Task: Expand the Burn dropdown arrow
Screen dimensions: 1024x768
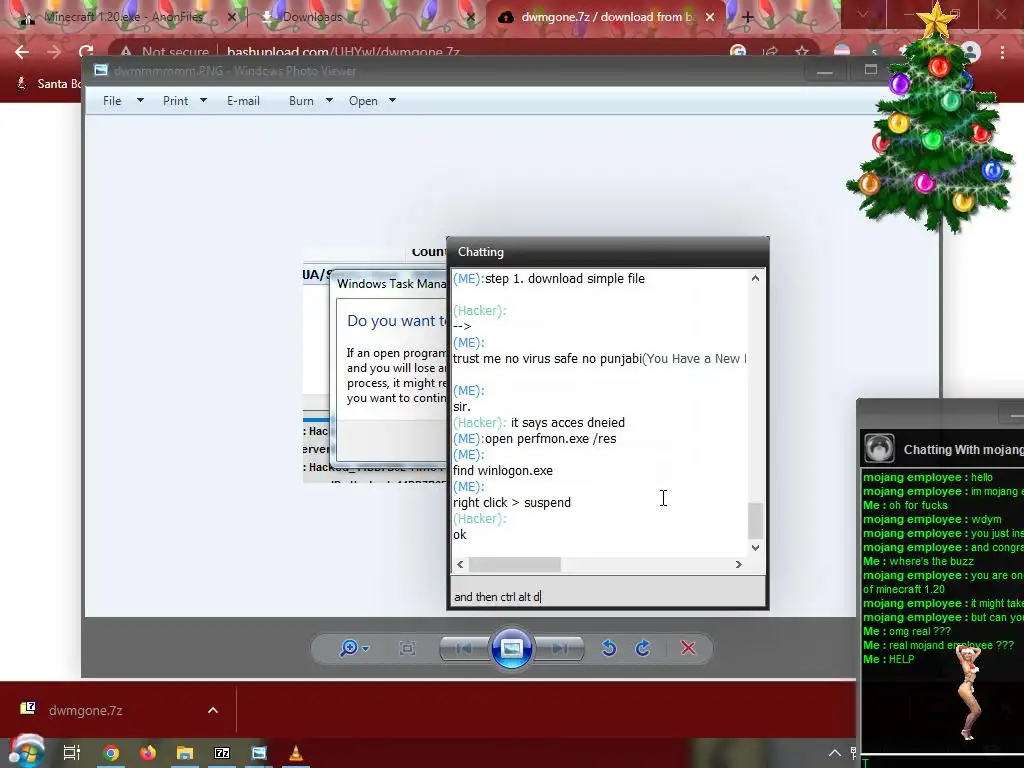Action: point(329,101)
